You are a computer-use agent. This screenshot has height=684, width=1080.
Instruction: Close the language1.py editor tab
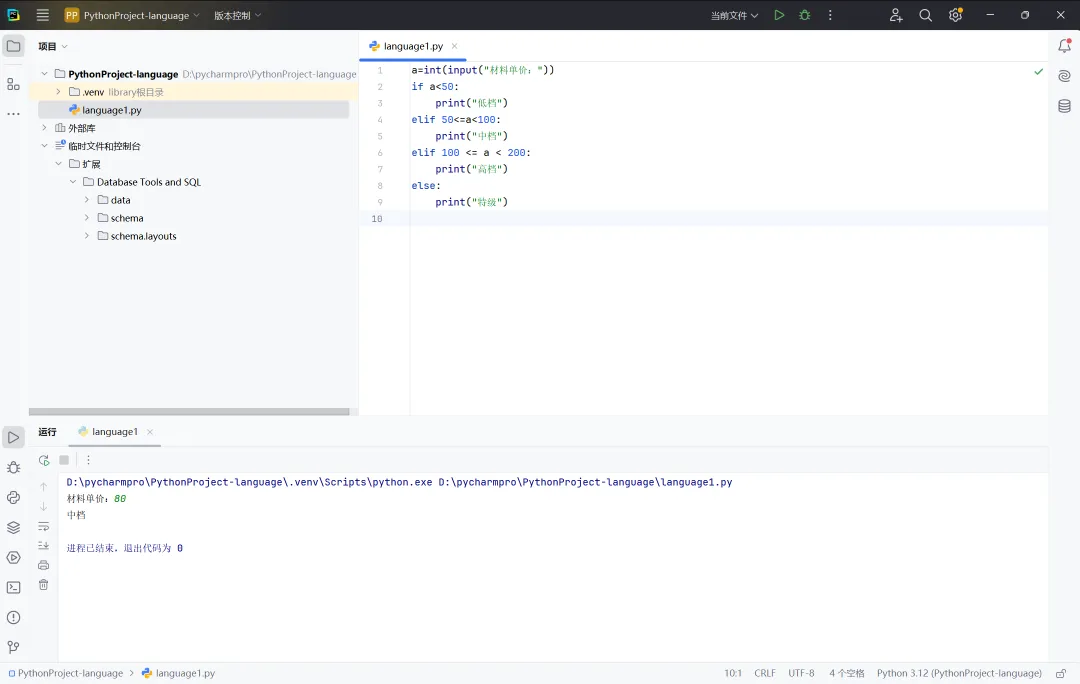click(455, 46)
